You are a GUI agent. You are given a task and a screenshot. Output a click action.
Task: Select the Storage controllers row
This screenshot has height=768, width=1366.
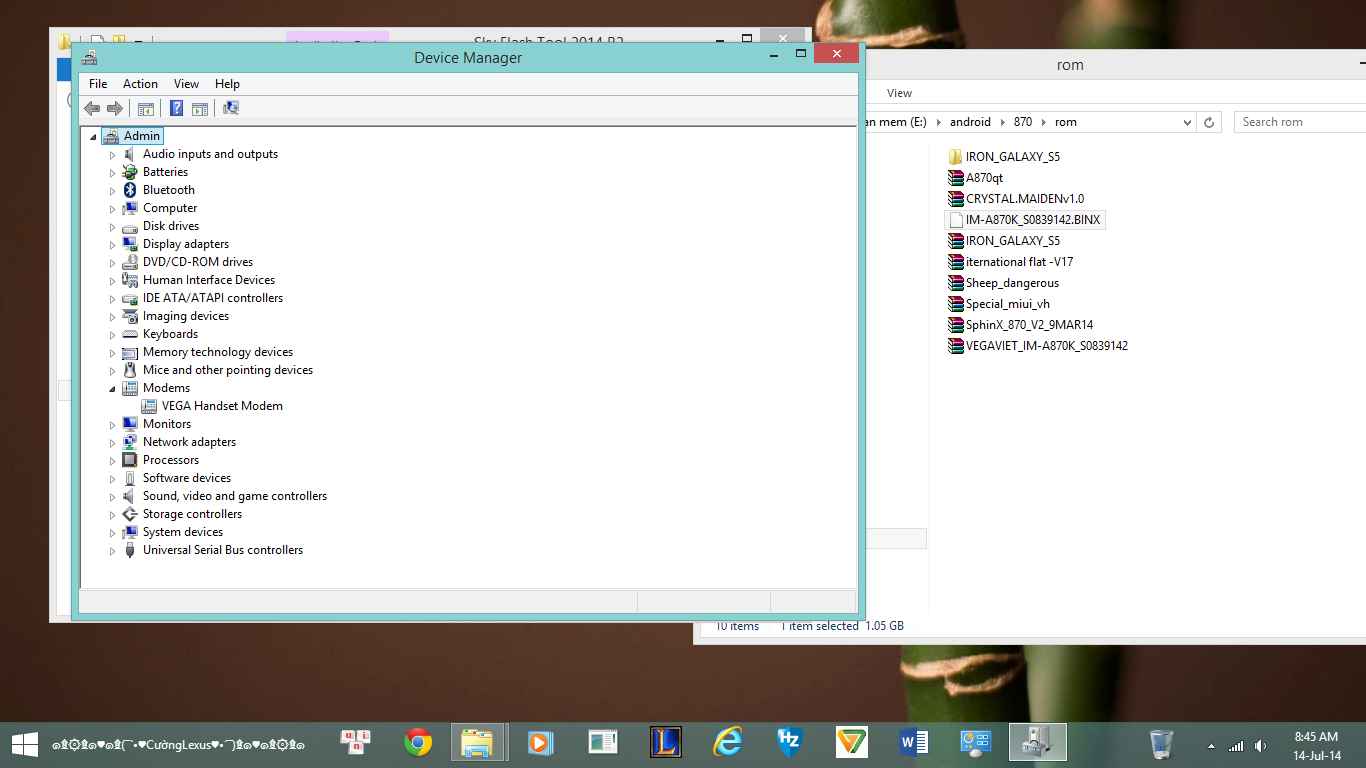pyautogui.click(x=192, y=514)
